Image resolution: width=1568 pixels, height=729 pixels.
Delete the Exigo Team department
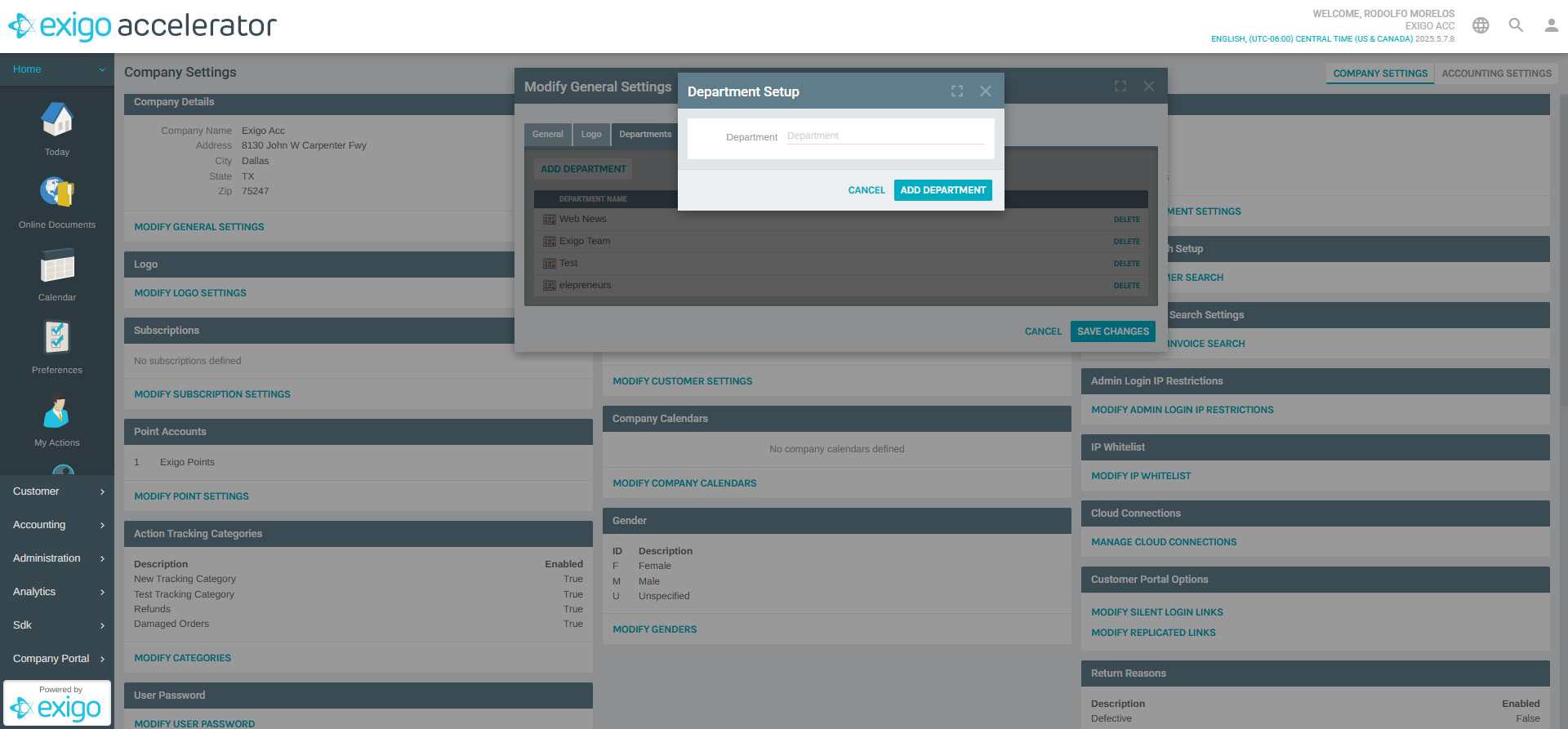pos(1126,242)
